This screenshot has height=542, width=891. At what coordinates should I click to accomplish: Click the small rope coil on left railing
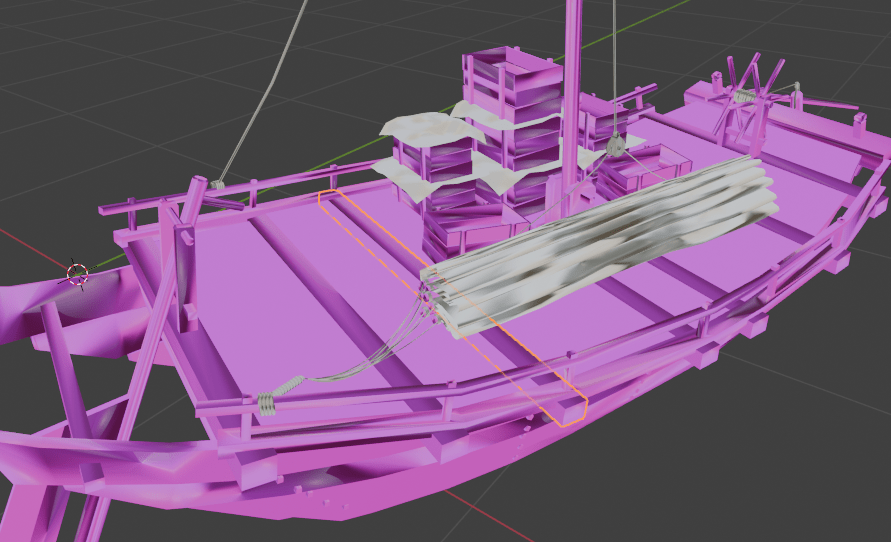pos(216,185)
